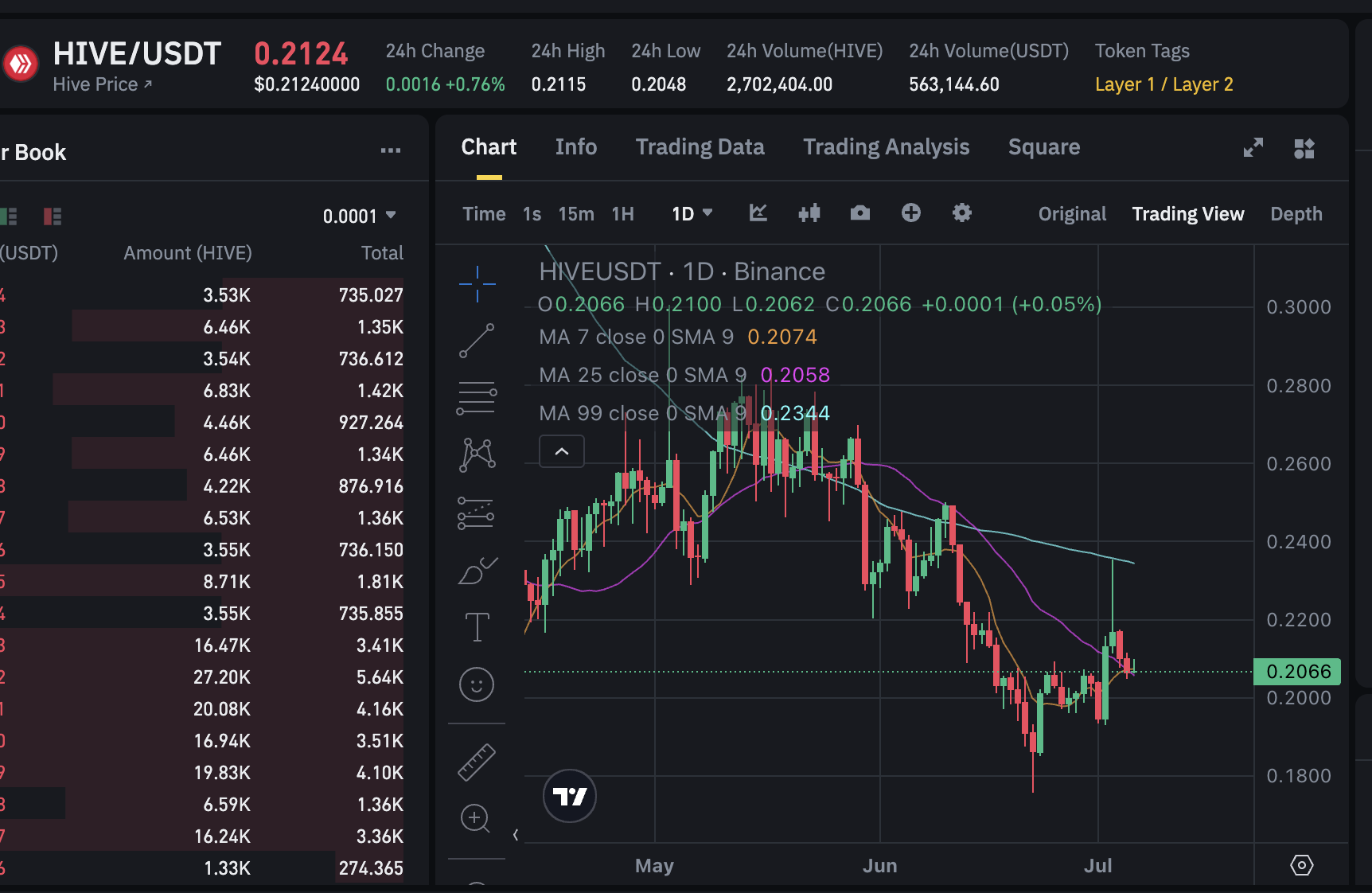
Task: Select the ruler measure tool
Action: [x=477, y=762]
